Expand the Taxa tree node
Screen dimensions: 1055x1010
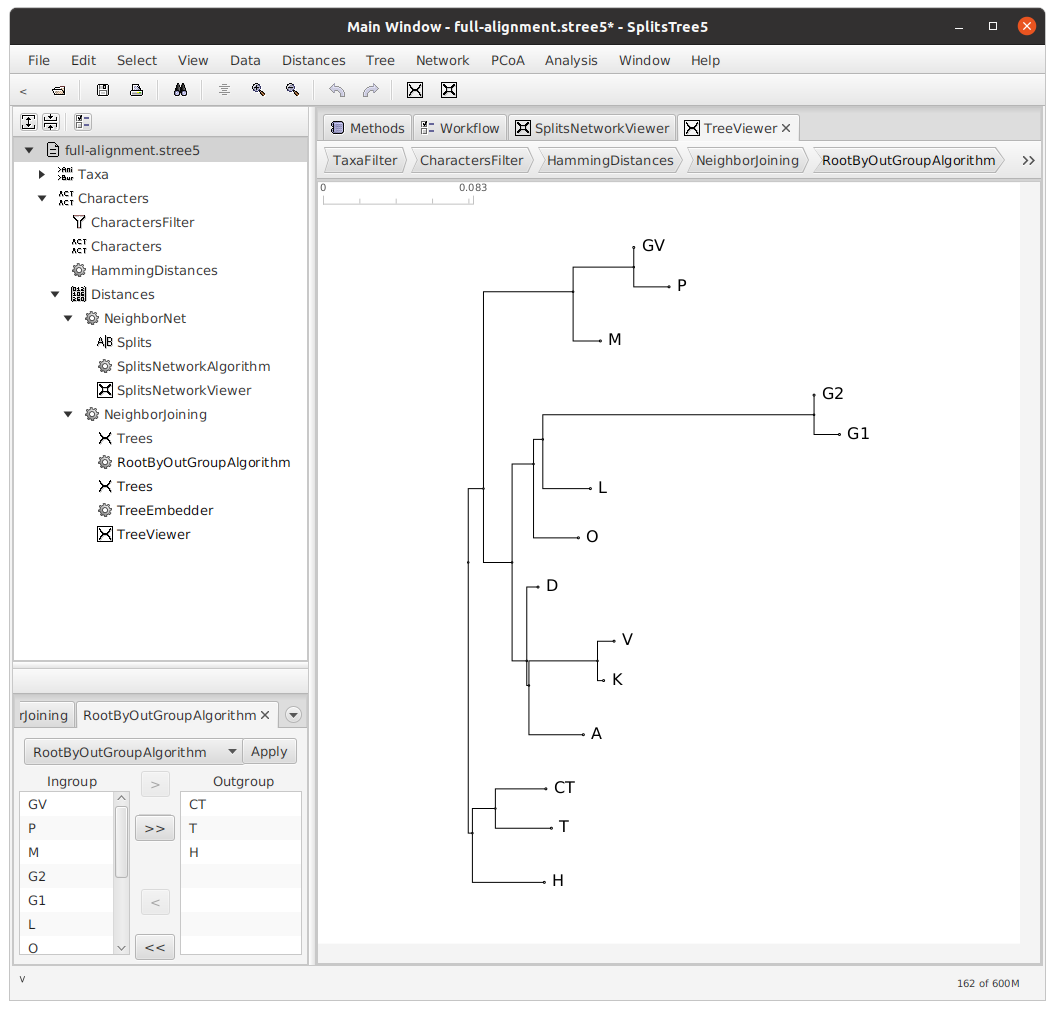(x=41, y=174)
